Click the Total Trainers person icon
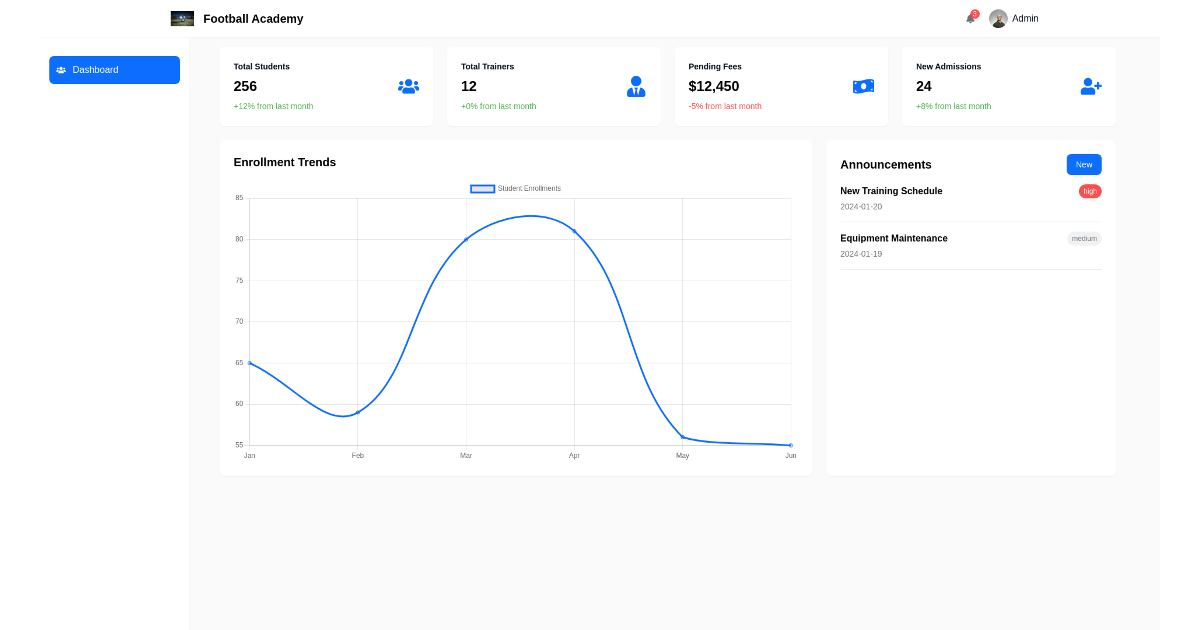The height and width of the screenshot is (630, 1200). [636, 86]
